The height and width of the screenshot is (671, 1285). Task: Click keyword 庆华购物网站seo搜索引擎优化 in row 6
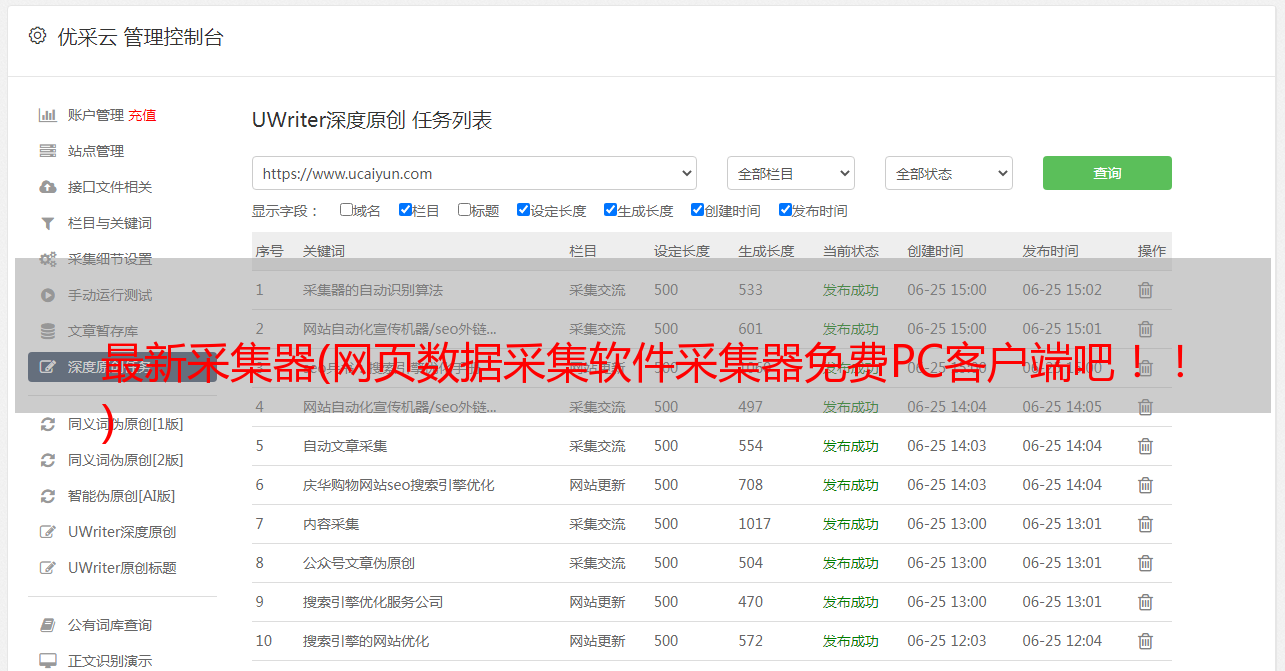coord(398,485)
